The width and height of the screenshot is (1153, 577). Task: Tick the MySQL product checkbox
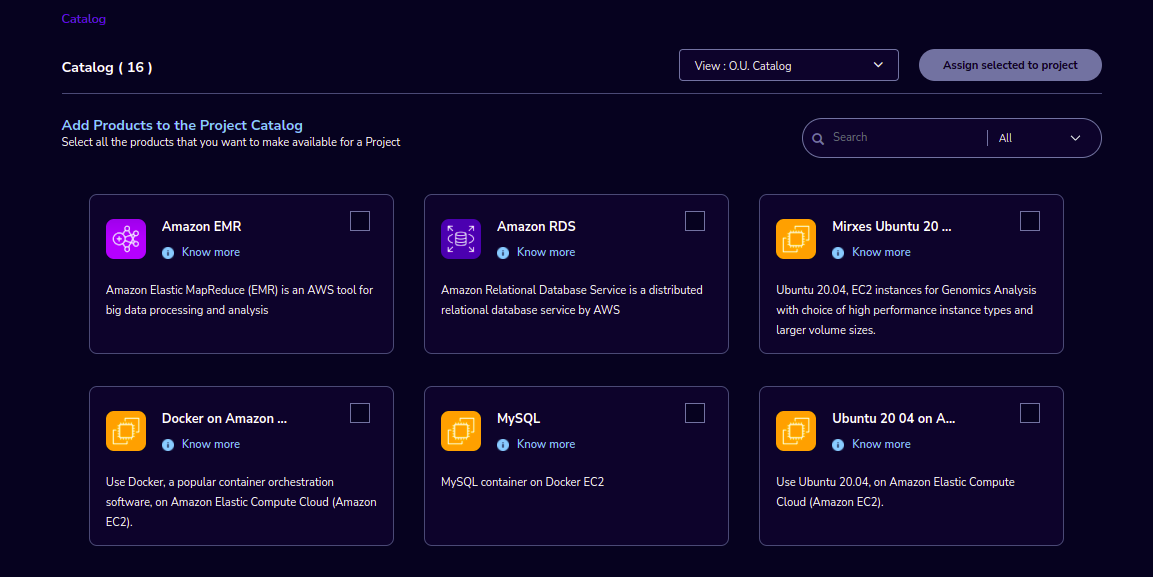click(x=695, y=413)
